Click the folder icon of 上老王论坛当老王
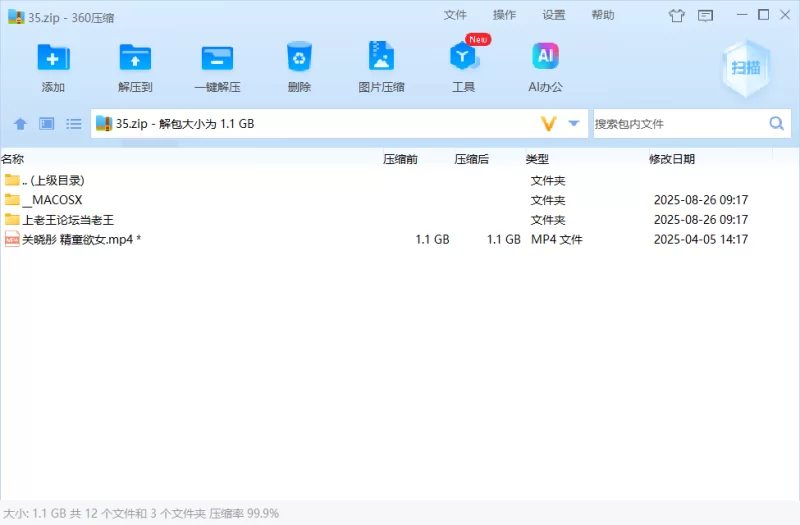This screenshot has width=800, height=525. click(12, 219)
